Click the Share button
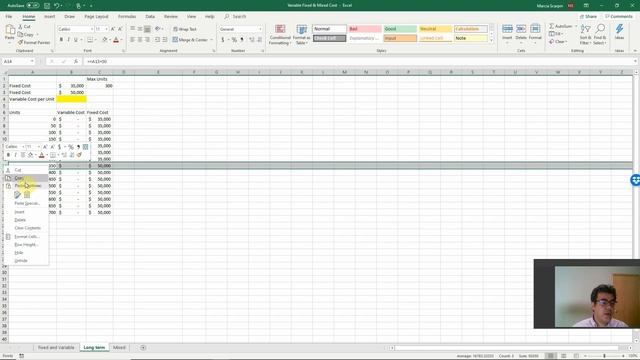640x360 pixels. click(588, 17)
